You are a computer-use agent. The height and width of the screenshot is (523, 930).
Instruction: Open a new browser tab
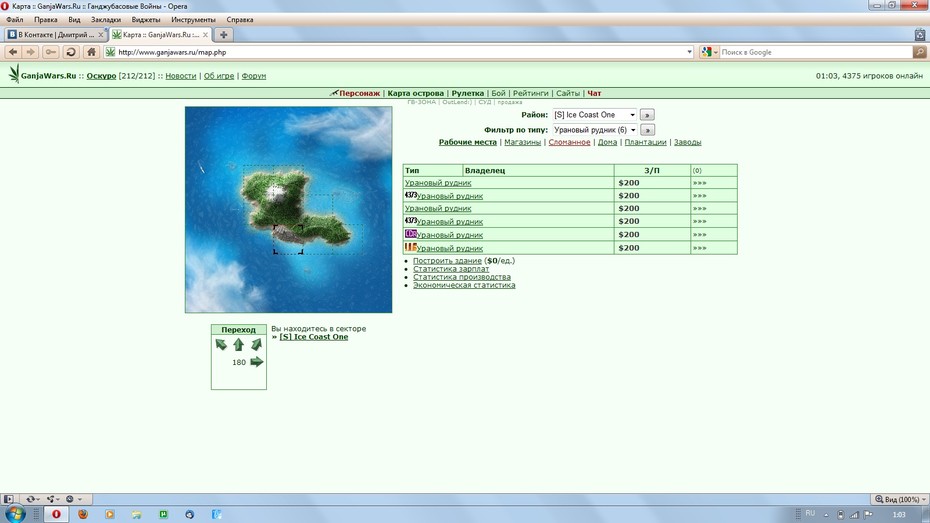click(224, 34)
